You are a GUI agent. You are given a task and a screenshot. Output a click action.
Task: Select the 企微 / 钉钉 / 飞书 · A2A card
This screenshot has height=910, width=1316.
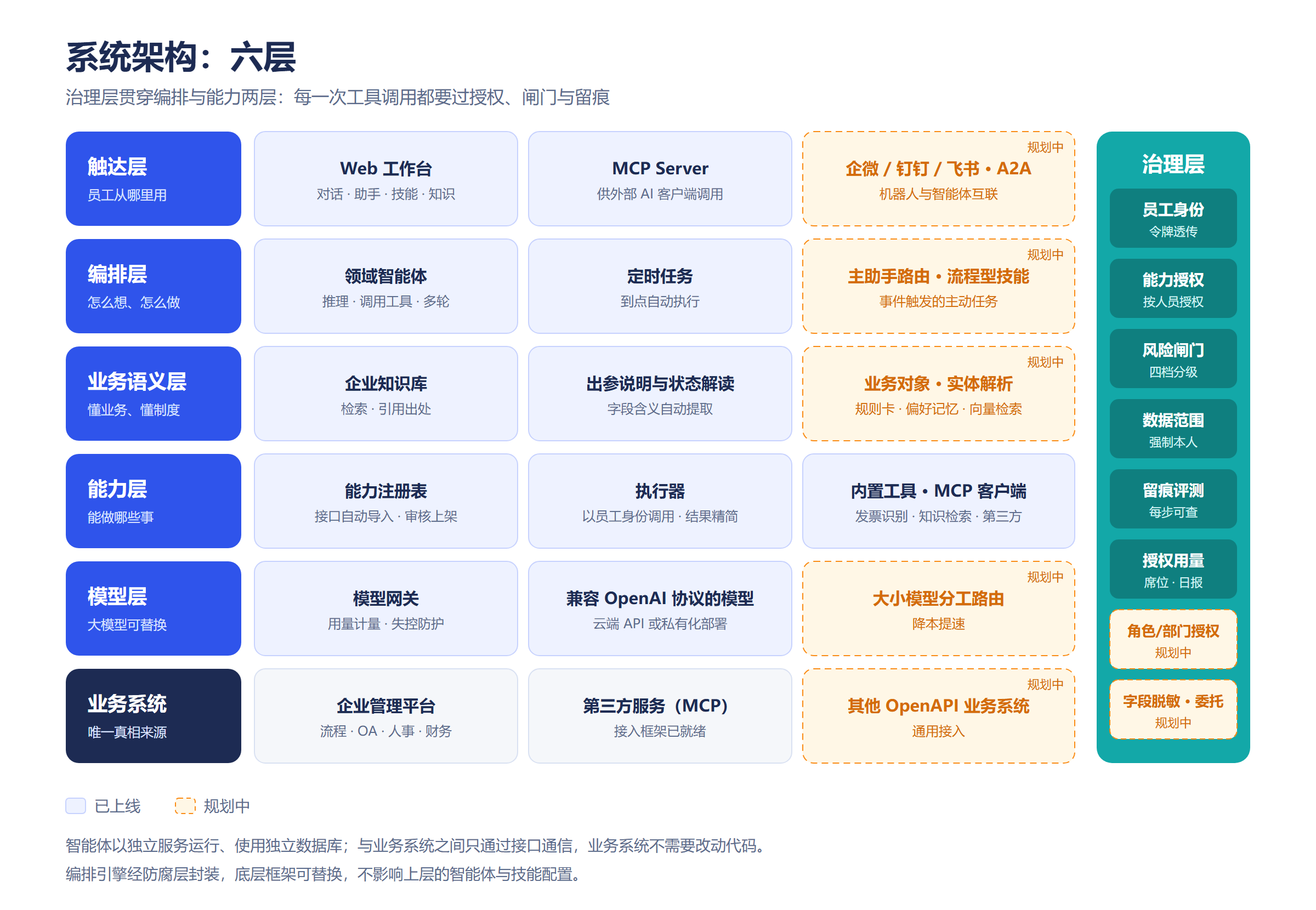[x=938, y=179]
